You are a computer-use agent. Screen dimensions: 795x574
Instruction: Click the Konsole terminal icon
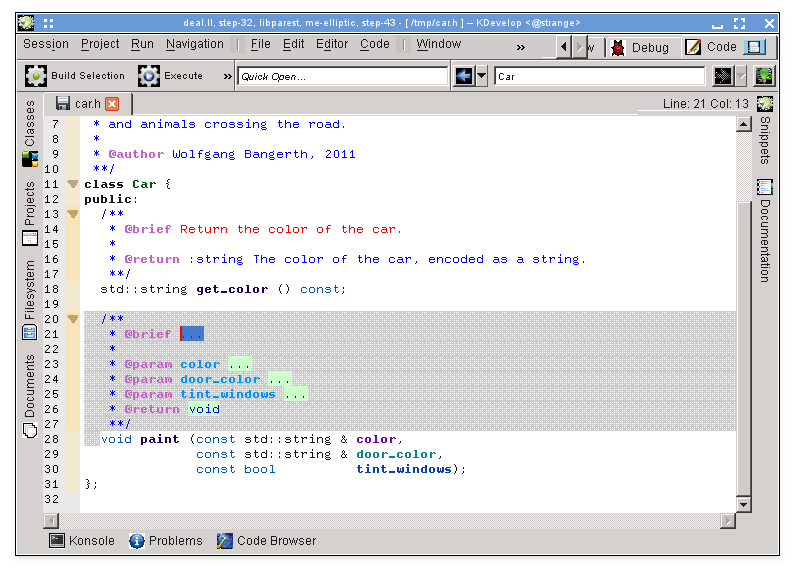coord(57,541)
